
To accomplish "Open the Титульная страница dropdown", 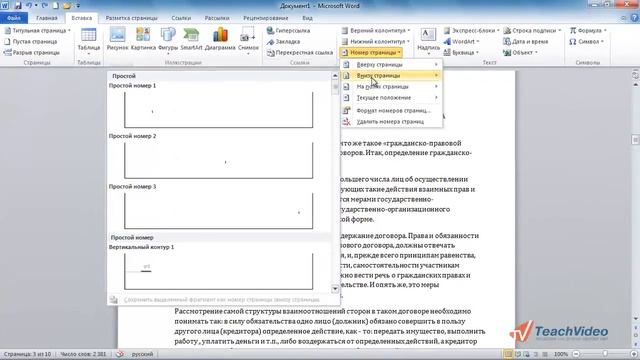I will (37, 31).
